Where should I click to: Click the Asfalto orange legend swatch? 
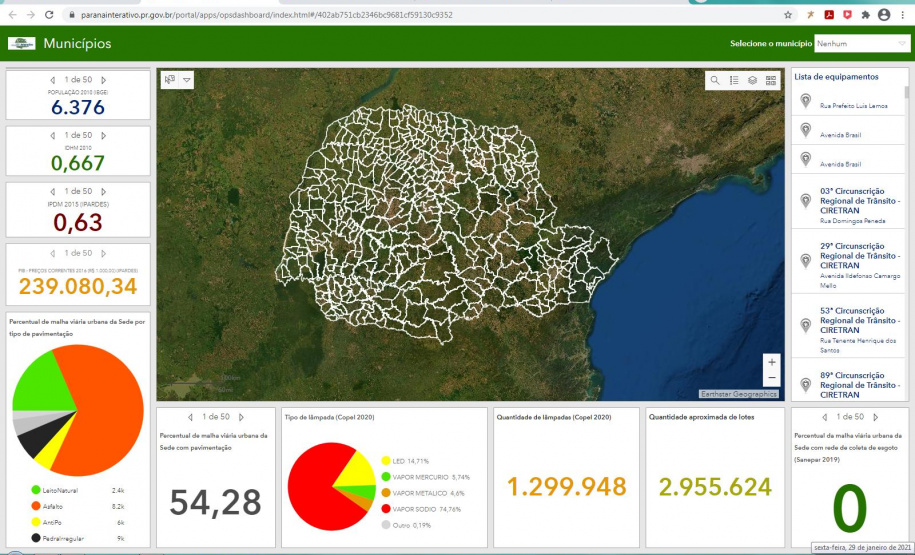coord(36,507)
